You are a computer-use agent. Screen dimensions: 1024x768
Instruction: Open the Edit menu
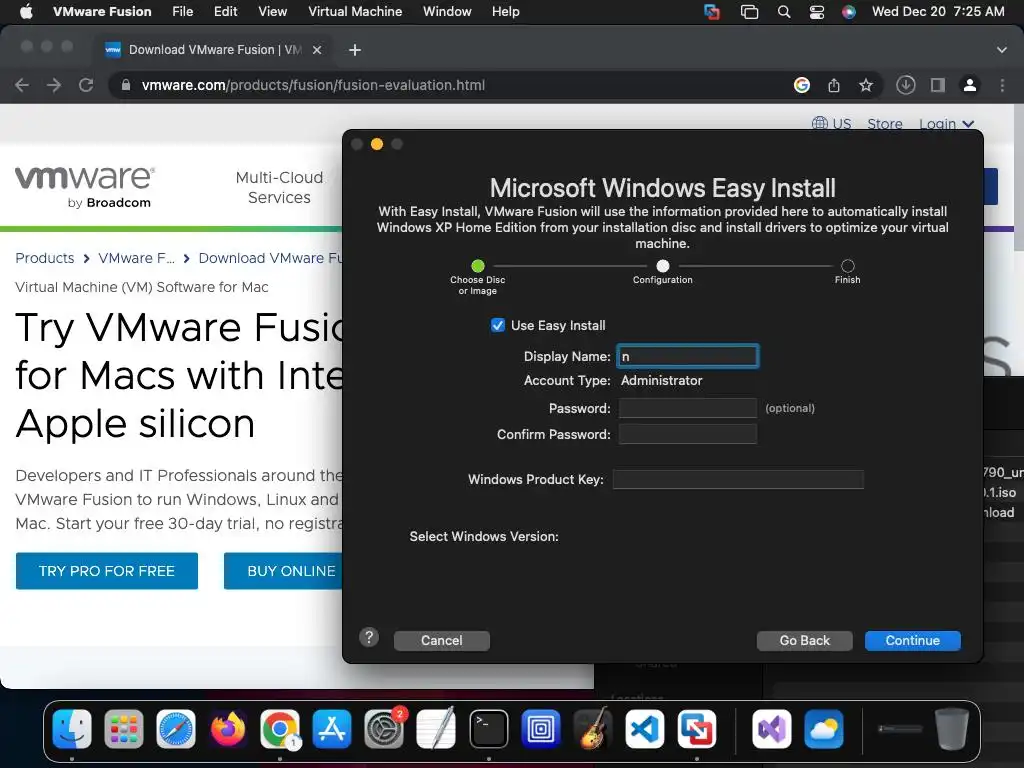pos(225,12)
